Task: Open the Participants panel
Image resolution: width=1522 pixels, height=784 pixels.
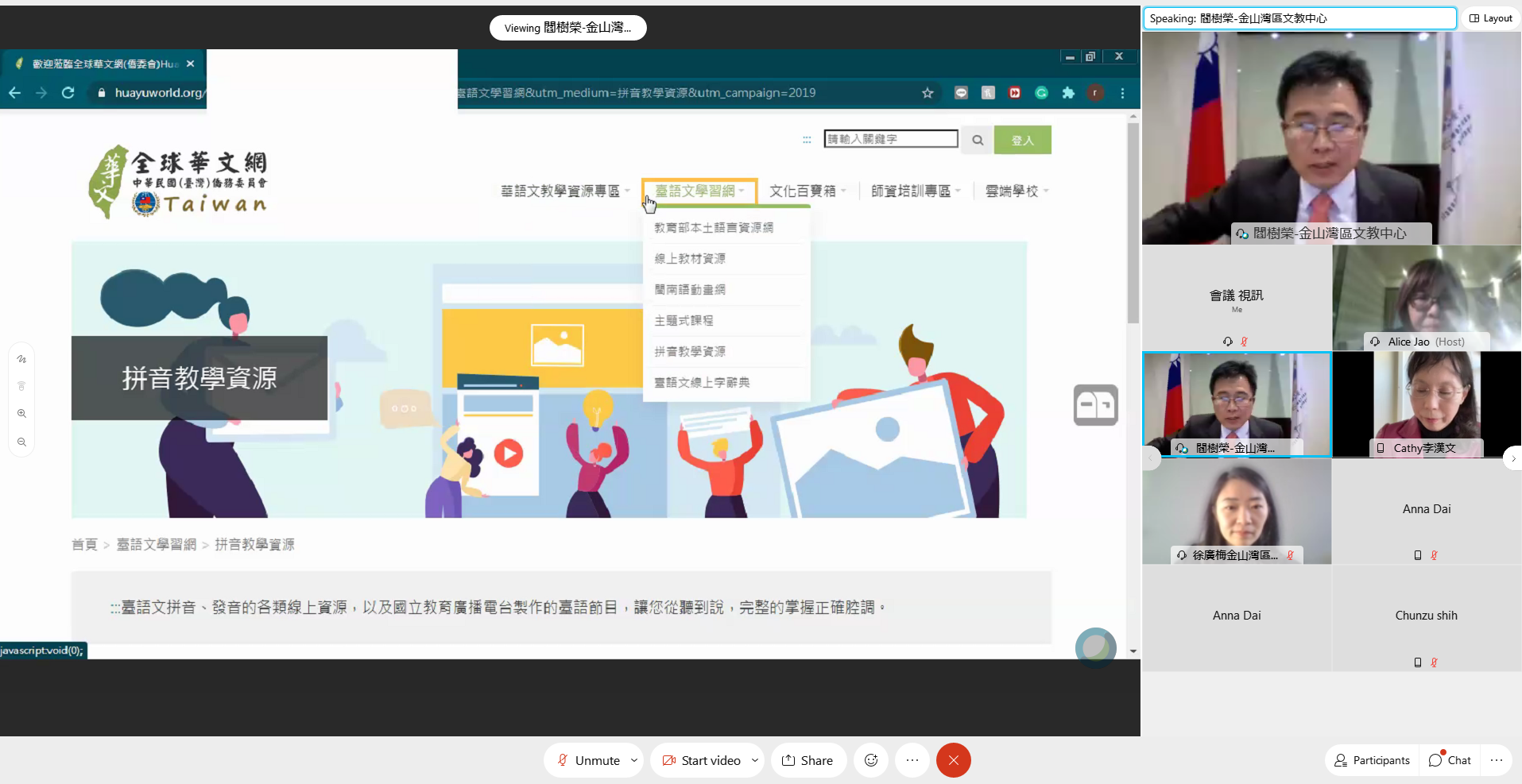Action: tap(1370, 760)
